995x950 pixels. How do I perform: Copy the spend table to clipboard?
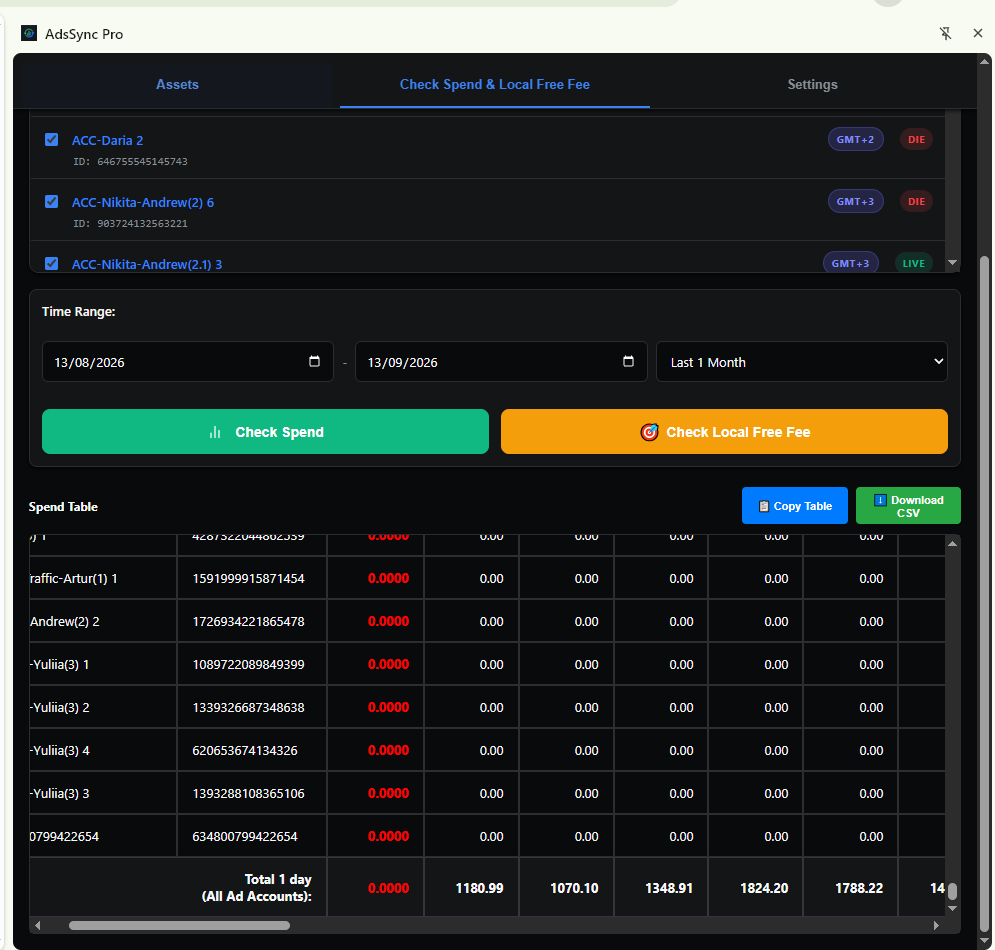794,506
